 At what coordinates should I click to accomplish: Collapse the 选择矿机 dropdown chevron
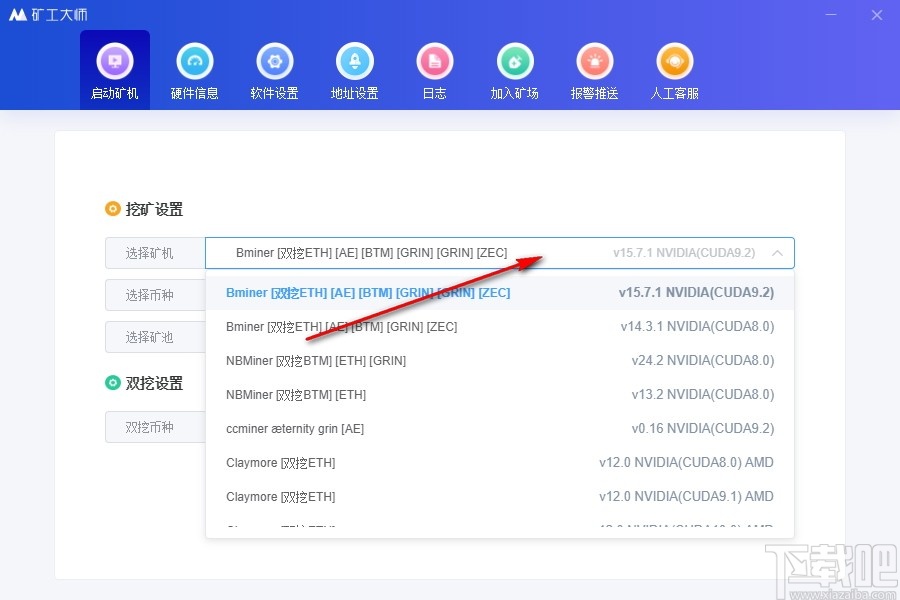[x=777, y=253]
